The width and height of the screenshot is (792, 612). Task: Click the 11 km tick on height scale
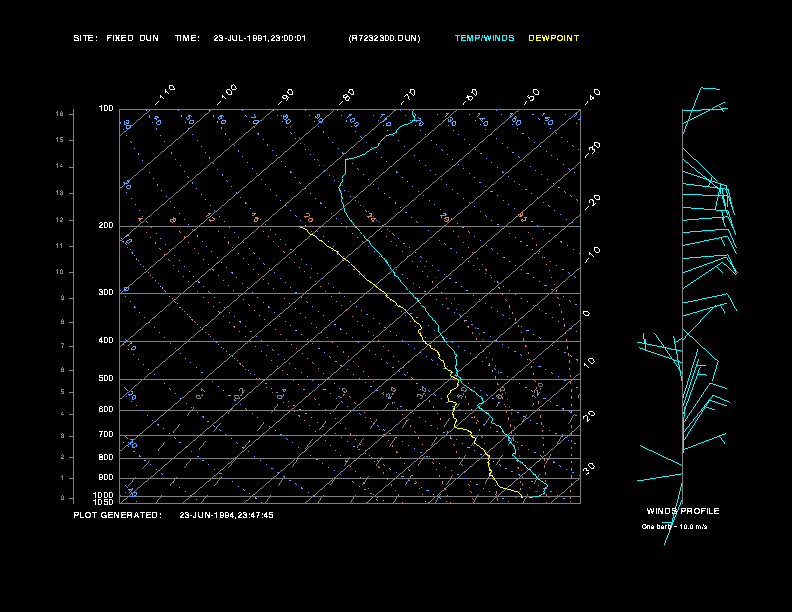(x=60, y=246)
